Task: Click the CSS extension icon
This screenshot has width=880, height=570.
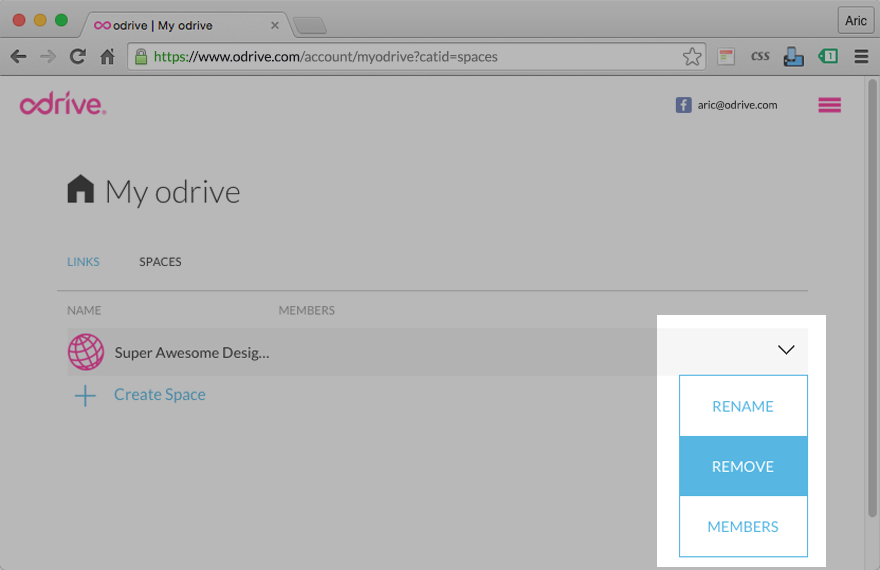Action: (760, 57)
